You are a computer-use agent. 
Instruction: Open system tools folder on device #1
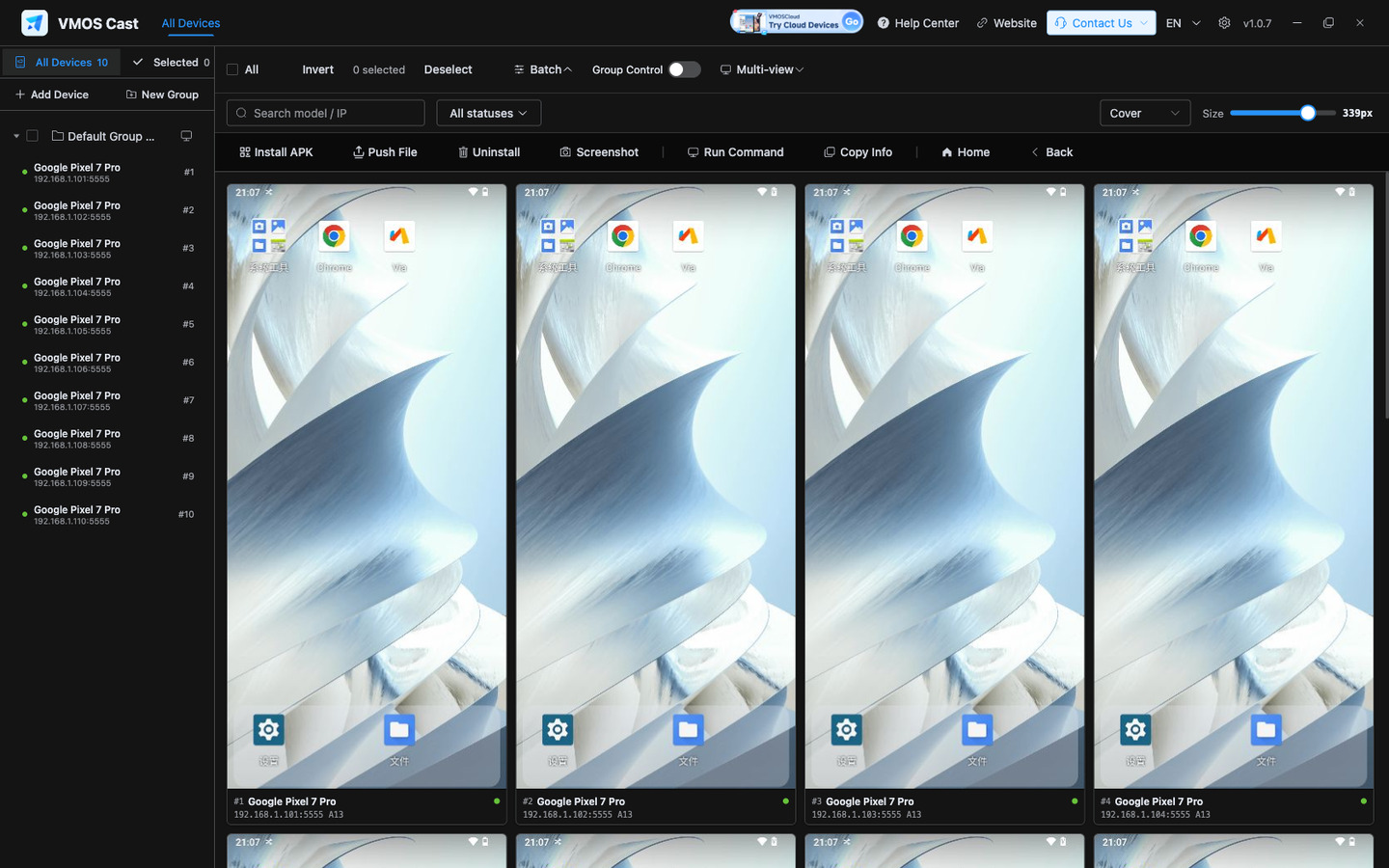click(x=268, y=236)
